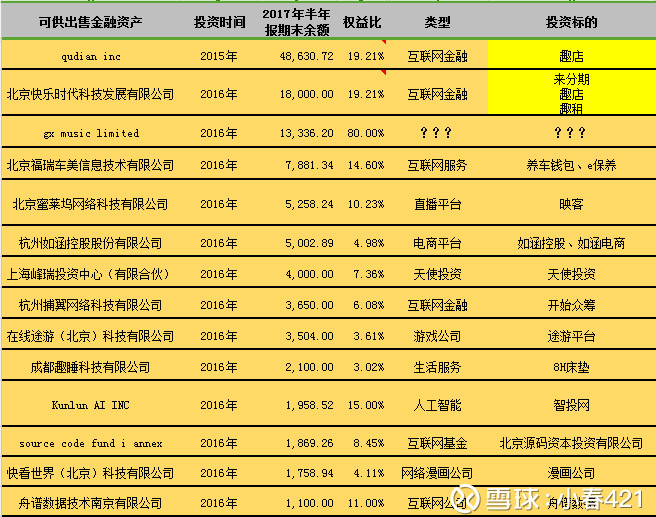Select the 8H床垫 target cell
Viewport: 656px width, 517px height.
pyautogui.click(x=571, y=367)
